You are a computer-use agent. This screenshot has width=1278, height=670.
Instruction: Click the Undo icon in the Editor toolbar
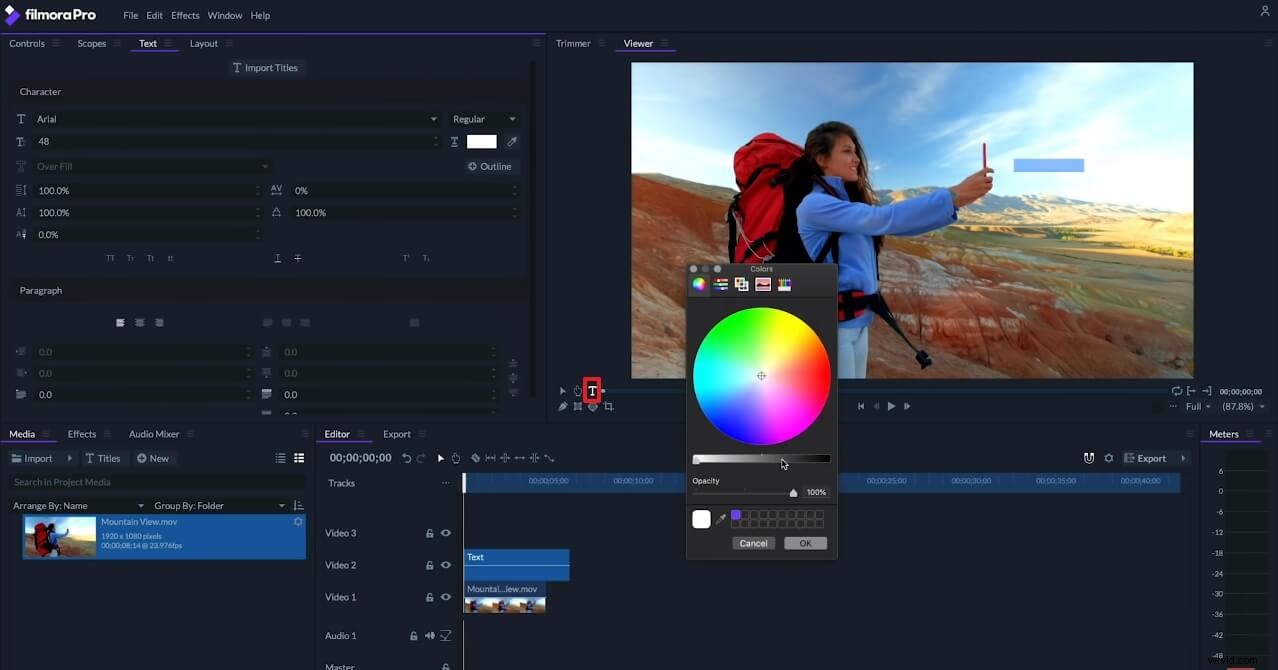coord(406,458)
